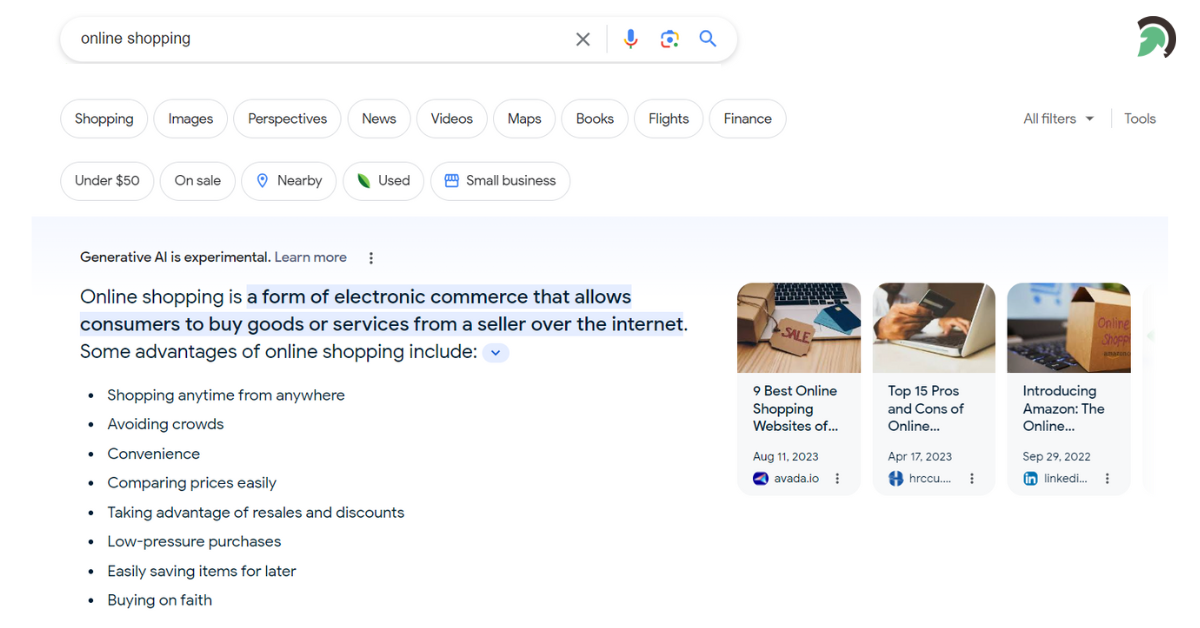This screenshot has width=1200, height=628.
Task: Enable the On sale filter chip
Action: point(198,181)
